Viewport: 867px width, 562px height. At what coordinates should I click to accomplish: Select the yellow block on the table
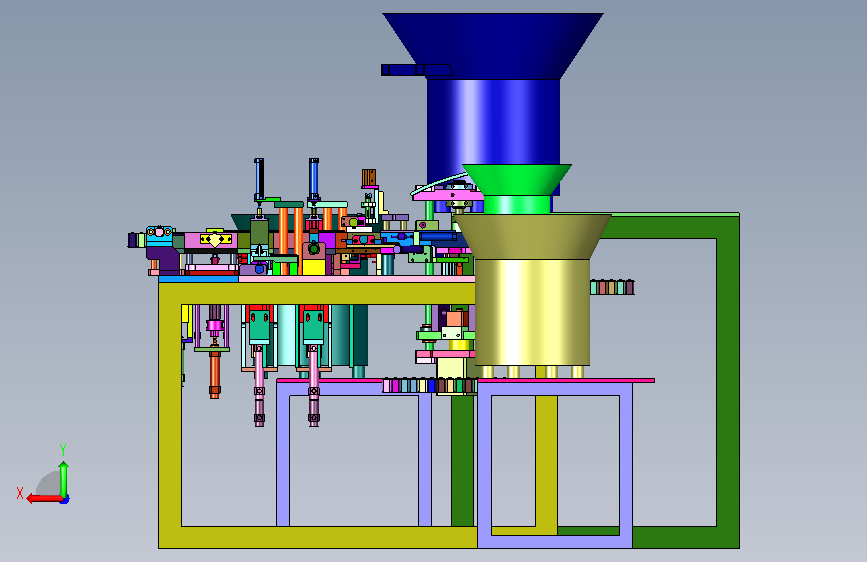click(x=314, y=267)
